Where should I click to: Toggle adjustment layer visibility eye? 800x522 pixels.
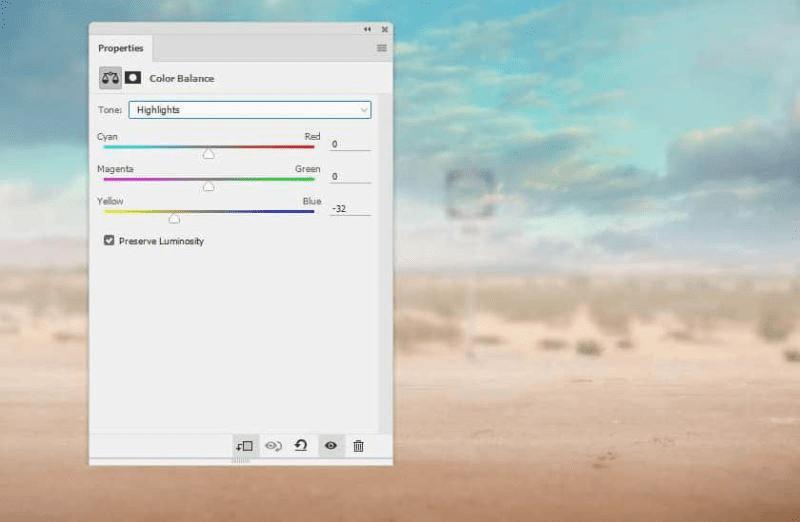click(331, 446)
